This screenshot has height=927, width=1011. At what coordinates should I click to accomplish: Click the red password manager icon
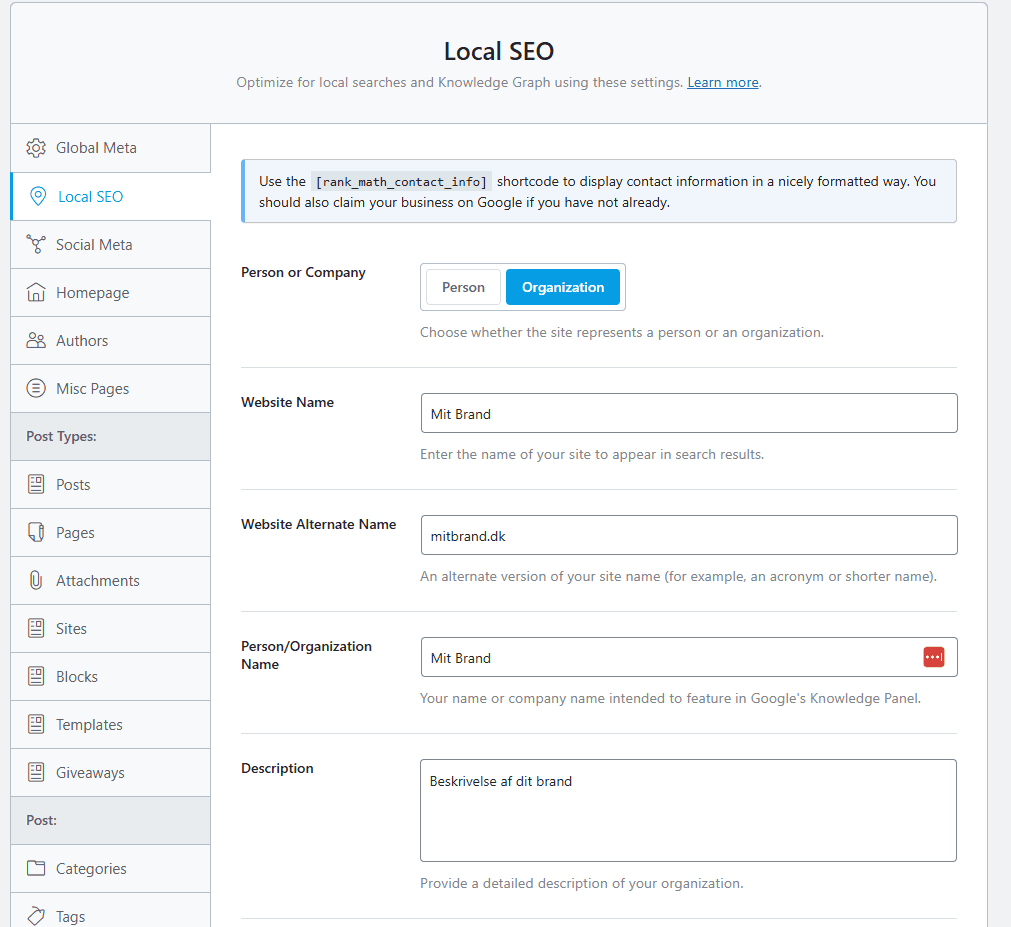coord(933,657)
